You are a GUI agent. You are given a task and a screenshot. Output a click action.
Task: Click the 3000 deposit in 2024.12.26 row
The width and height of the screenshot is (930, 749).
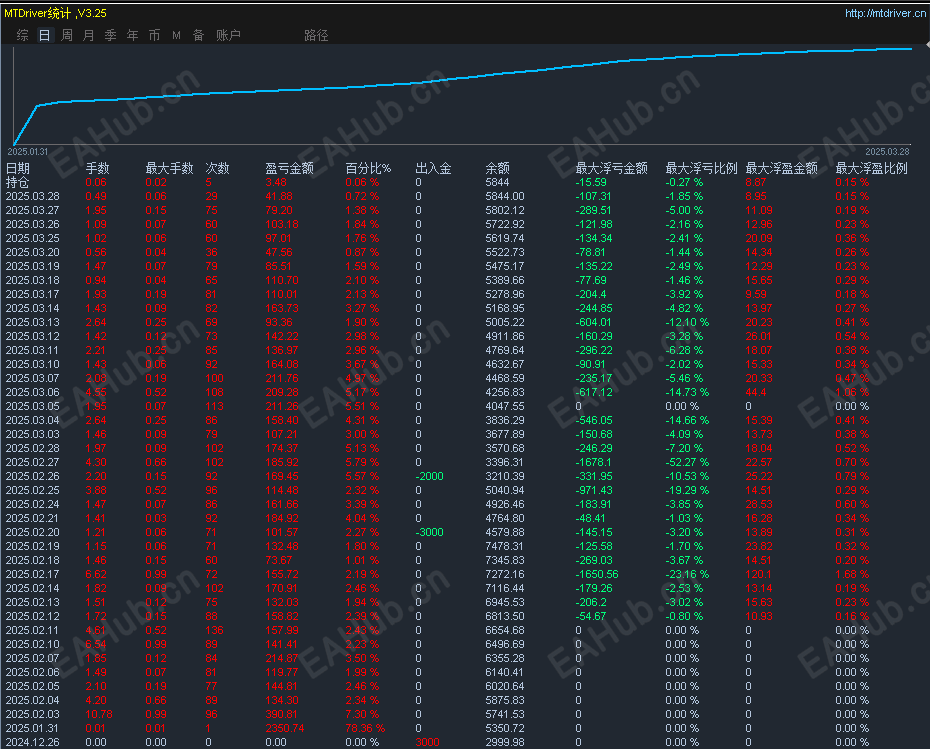coord(427,742)
